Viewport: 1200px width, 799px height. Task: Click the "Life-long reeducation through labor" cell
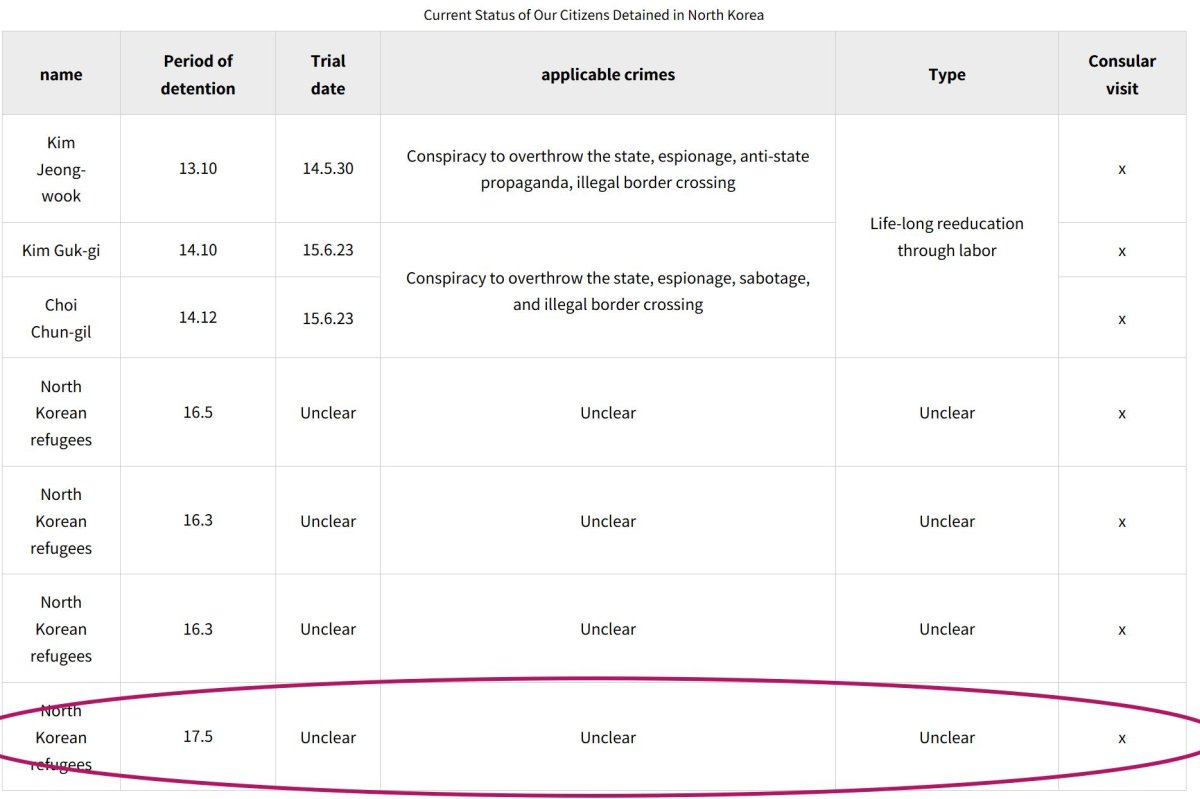click(947, 237)
